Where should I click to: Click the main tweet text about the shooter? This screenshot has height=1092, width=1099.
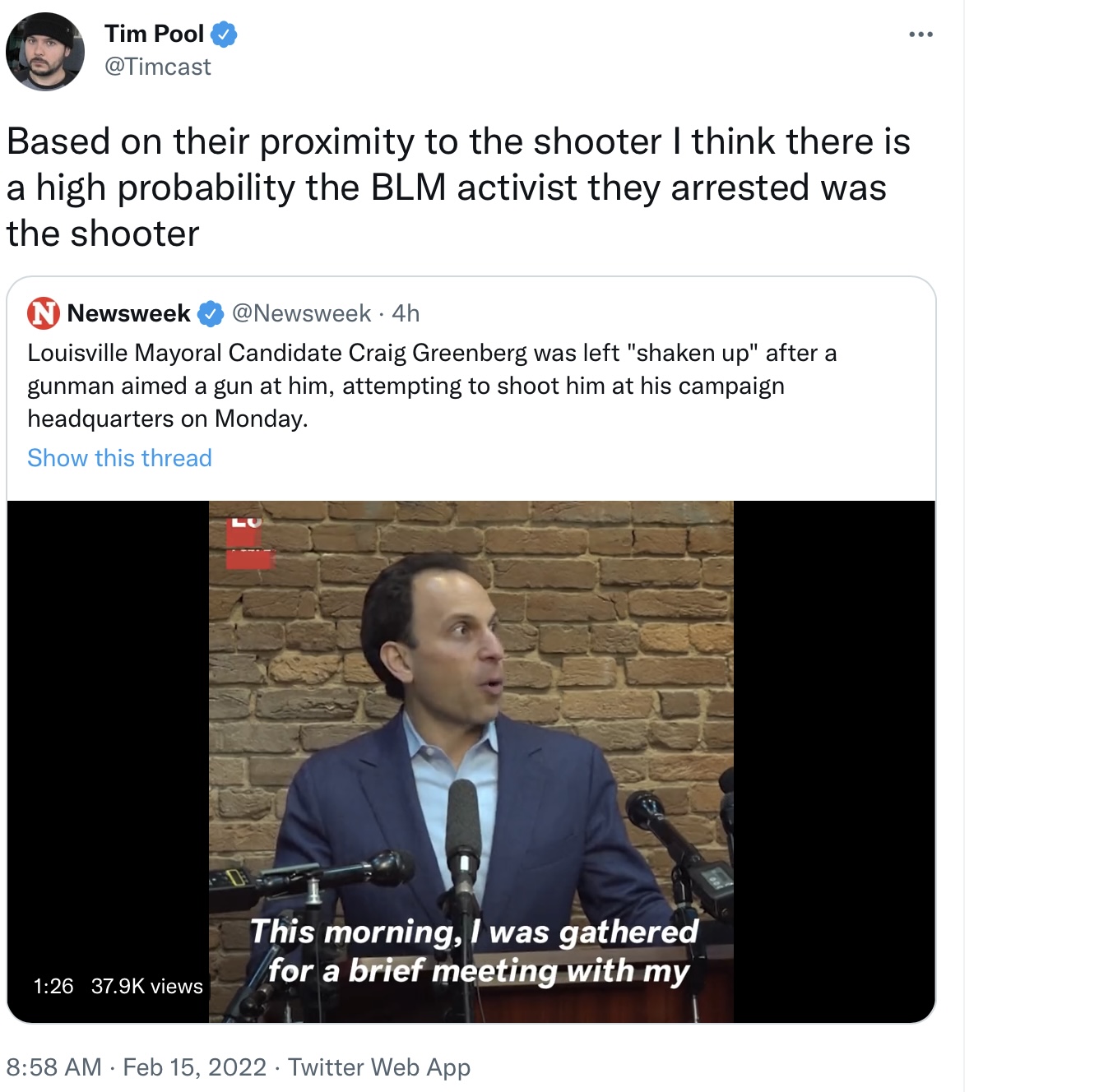click(458, 187)
